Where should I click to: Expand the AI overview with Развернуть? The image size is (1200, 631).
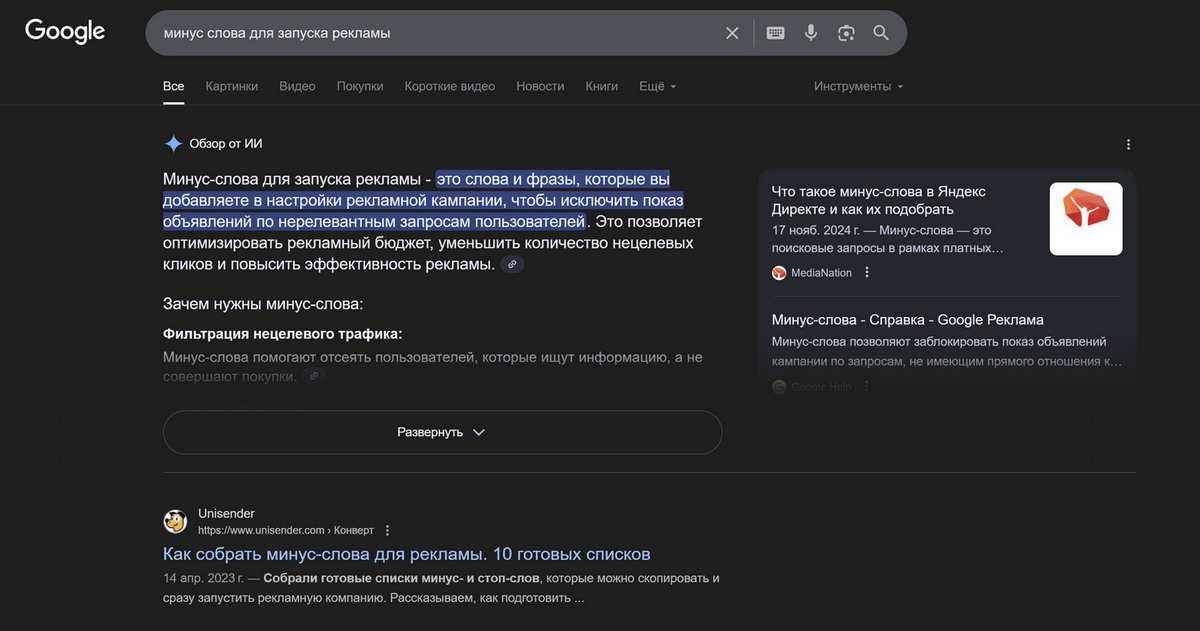442,432
